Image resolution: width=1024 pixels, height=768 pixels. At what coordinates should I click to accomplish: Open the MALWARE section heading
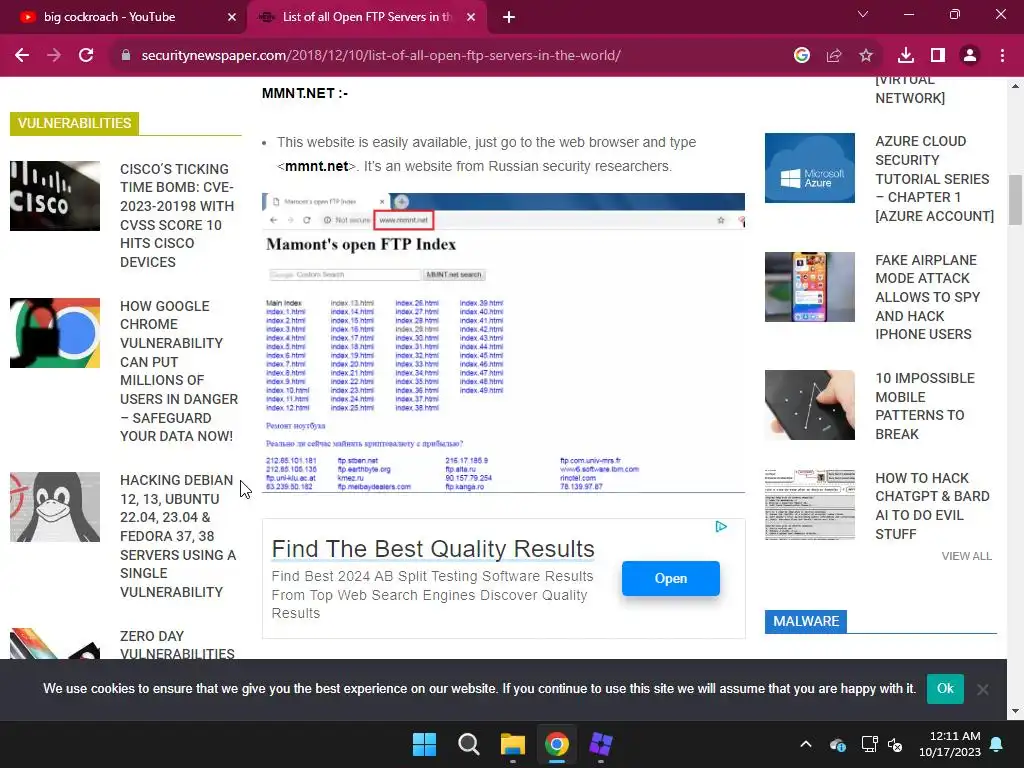(x=806, y=621)
